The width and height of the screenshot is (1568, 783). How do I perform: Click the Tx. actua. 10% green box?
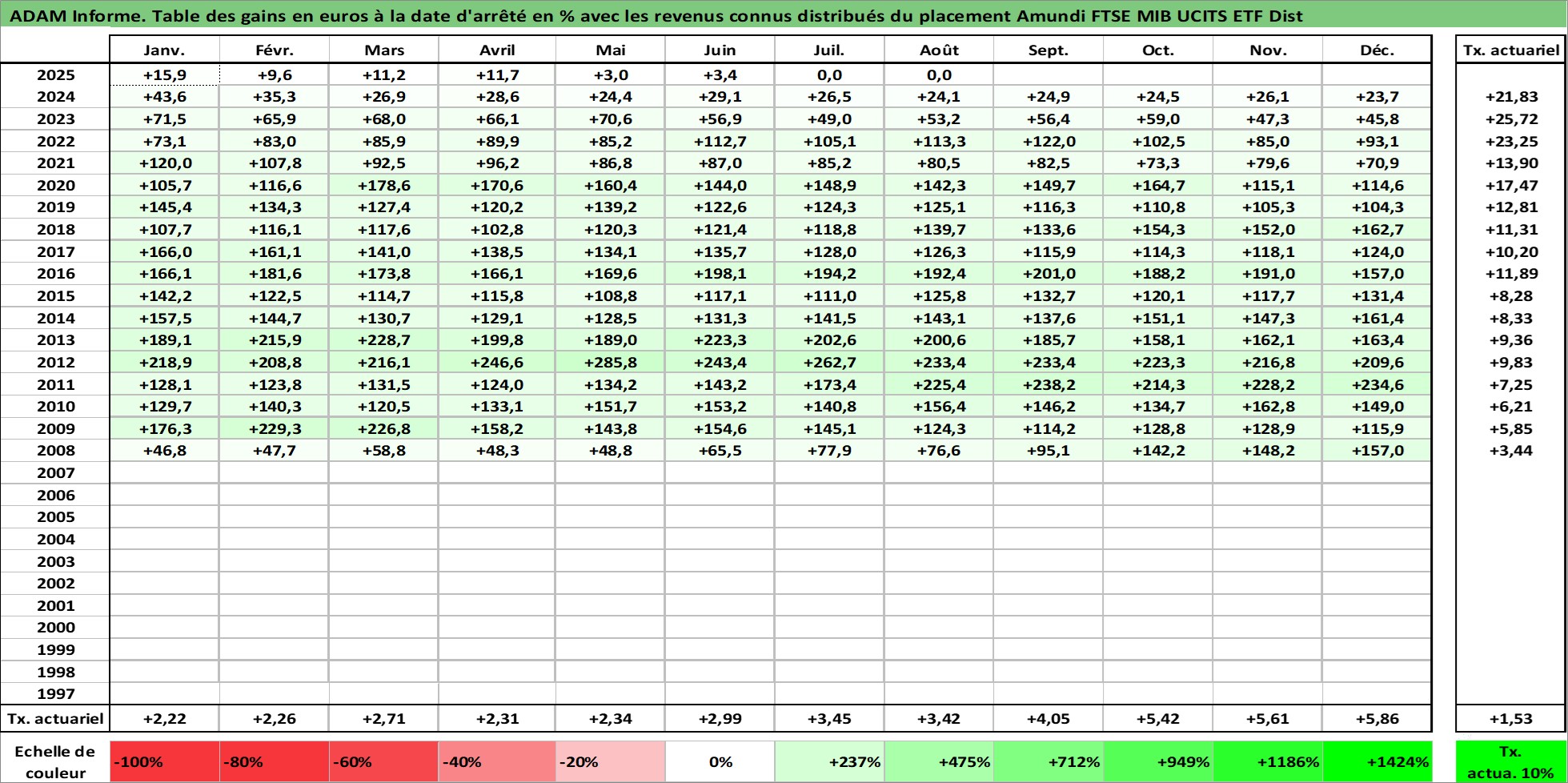tap(1511, 761)
